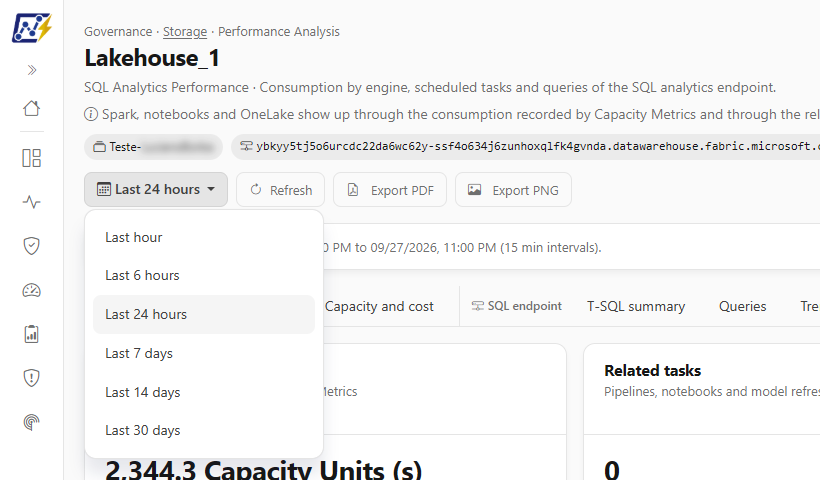Open the clipboard chart report sidebar icon

(31, 334)
